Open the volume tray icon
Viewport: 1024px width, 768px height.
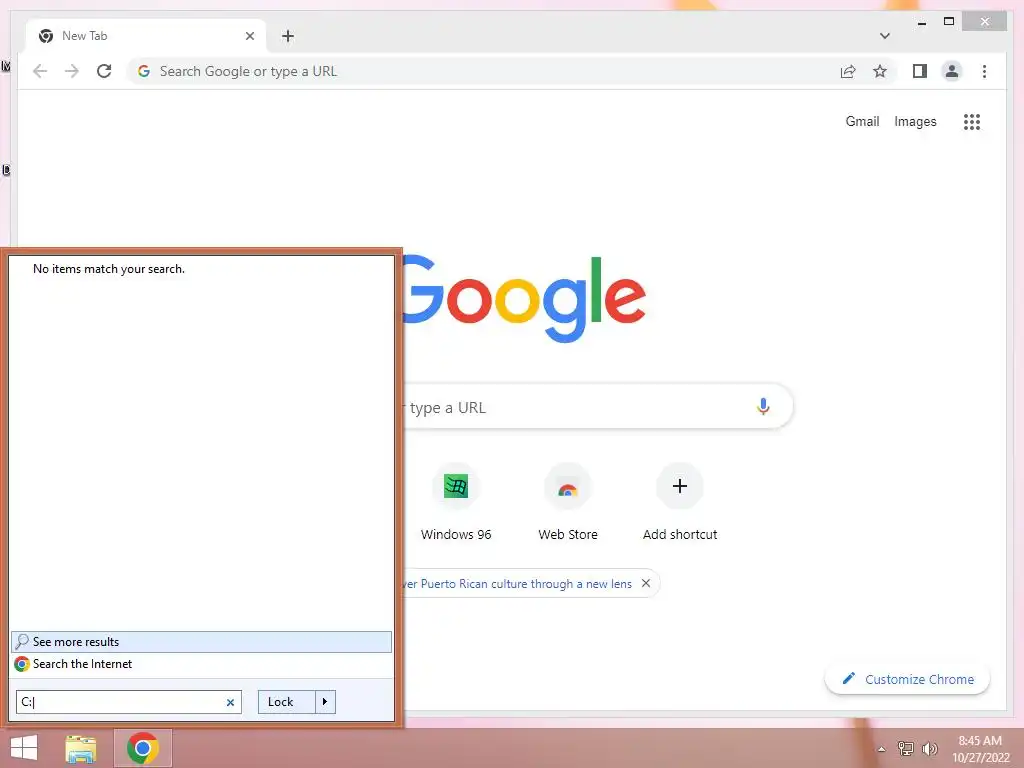tap(929, 748)
